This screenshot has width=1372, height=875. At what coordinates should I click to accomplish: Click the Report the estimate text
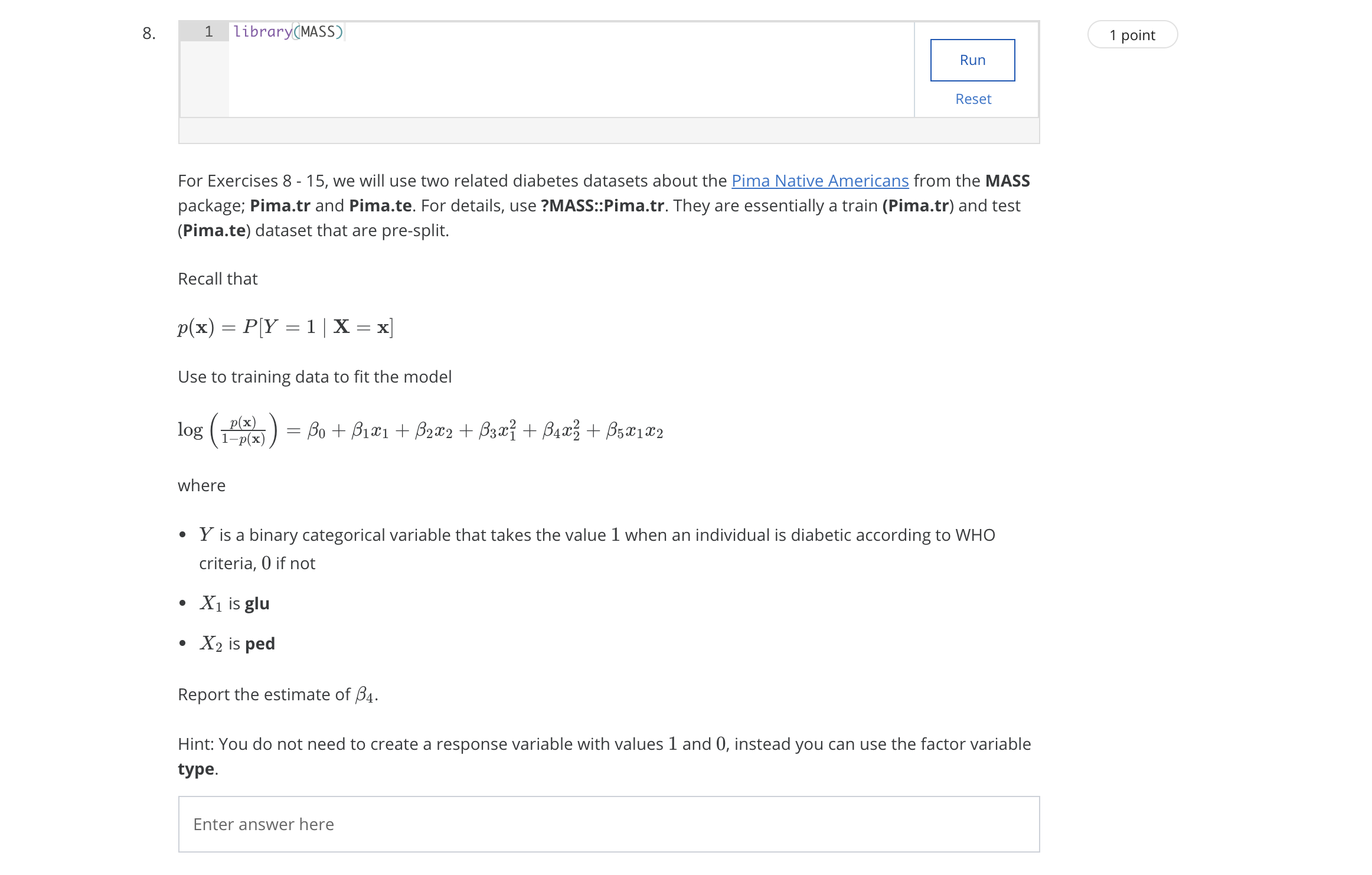277,694
